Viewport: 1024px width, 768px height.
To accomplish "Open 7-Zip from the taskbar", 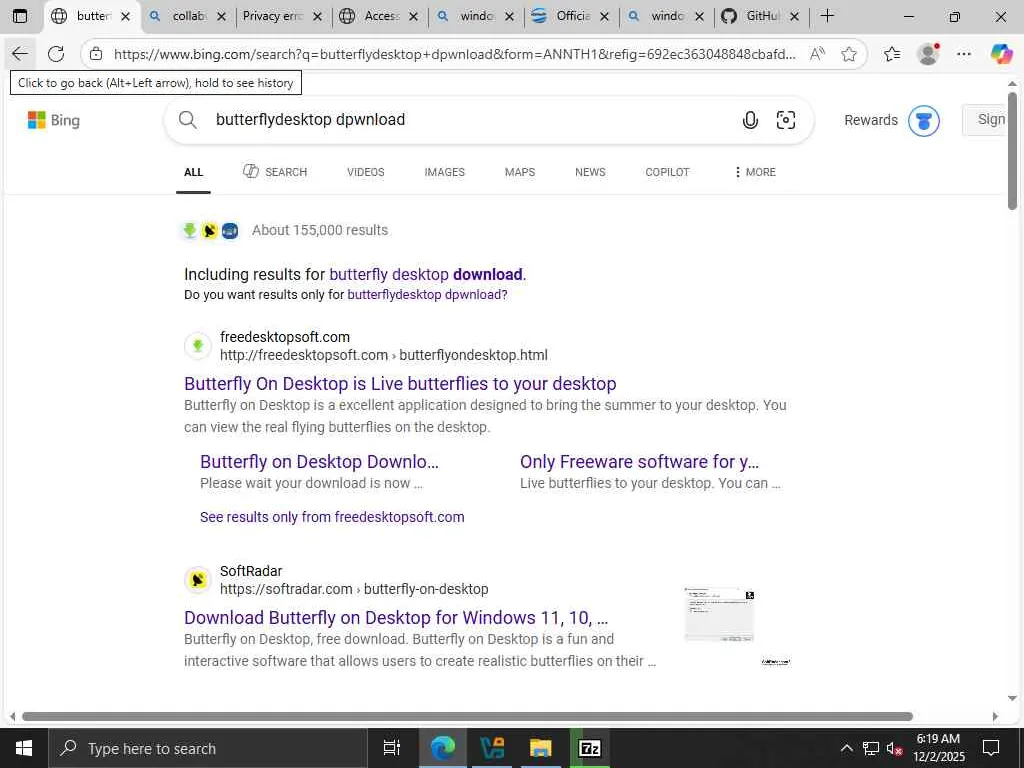I will [590, 748].
